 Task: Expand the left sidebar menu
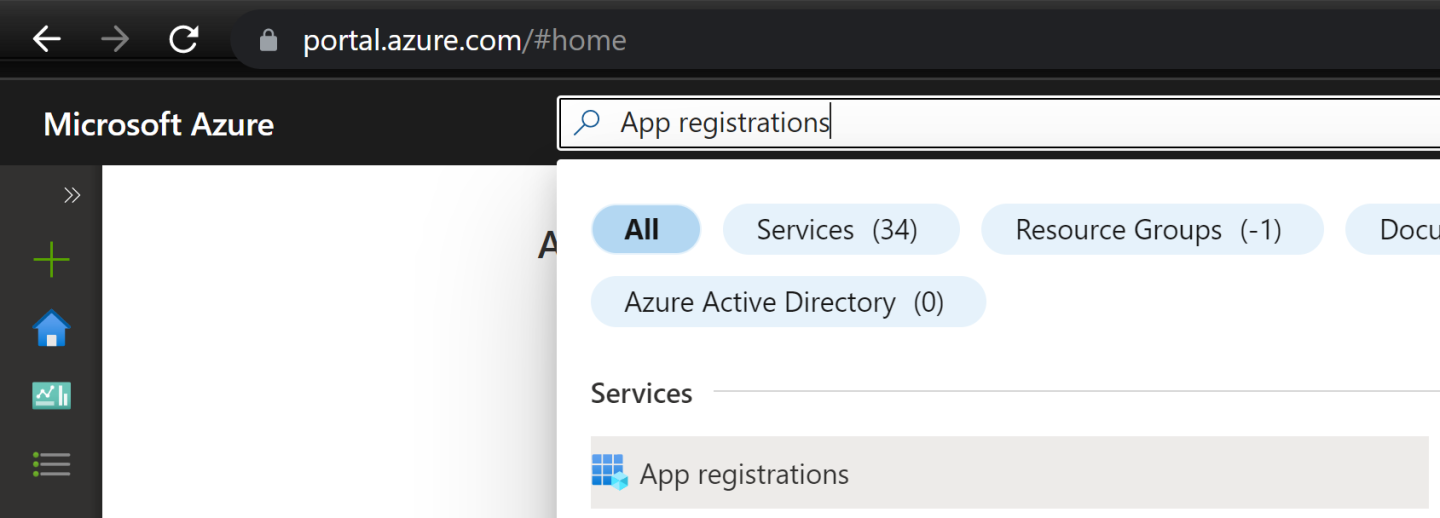click(x=72, y=195)
